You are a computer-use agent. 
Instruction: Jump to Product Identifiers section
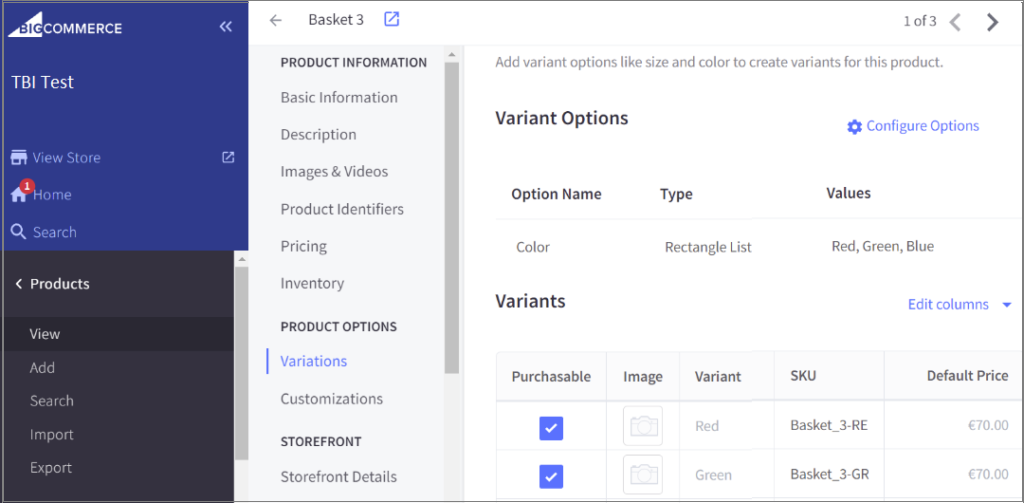pos(342,209)
